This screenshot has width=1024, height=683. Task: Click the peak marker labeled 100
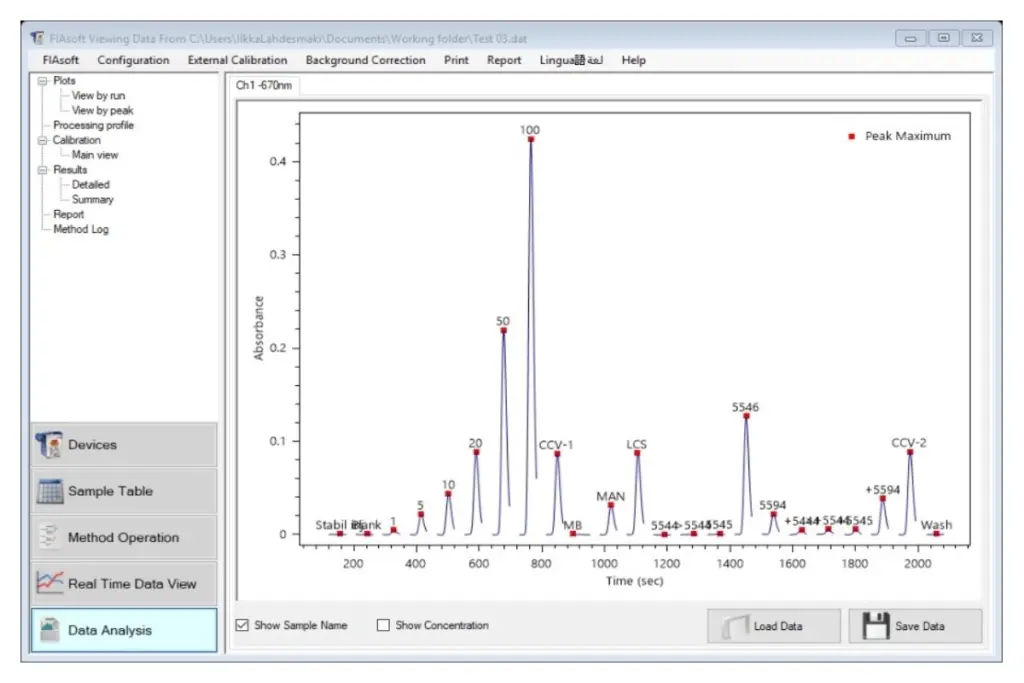(x=531, y=140)
